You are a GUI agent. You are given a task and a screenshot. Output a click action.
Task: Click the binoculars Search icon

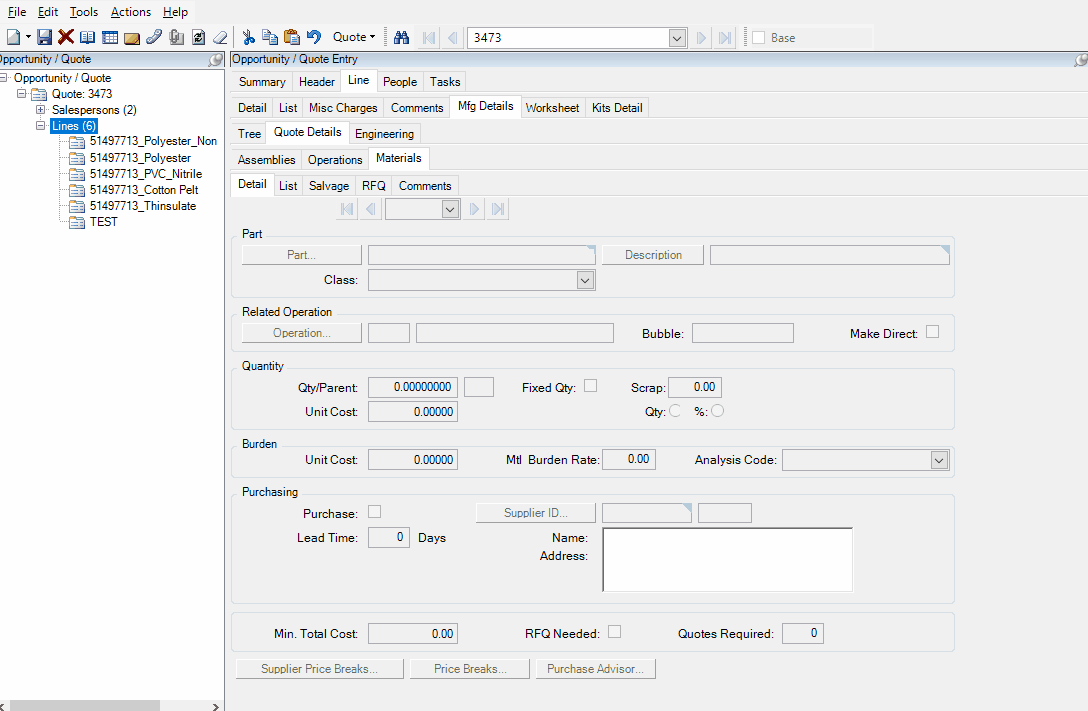pos(401,37)
